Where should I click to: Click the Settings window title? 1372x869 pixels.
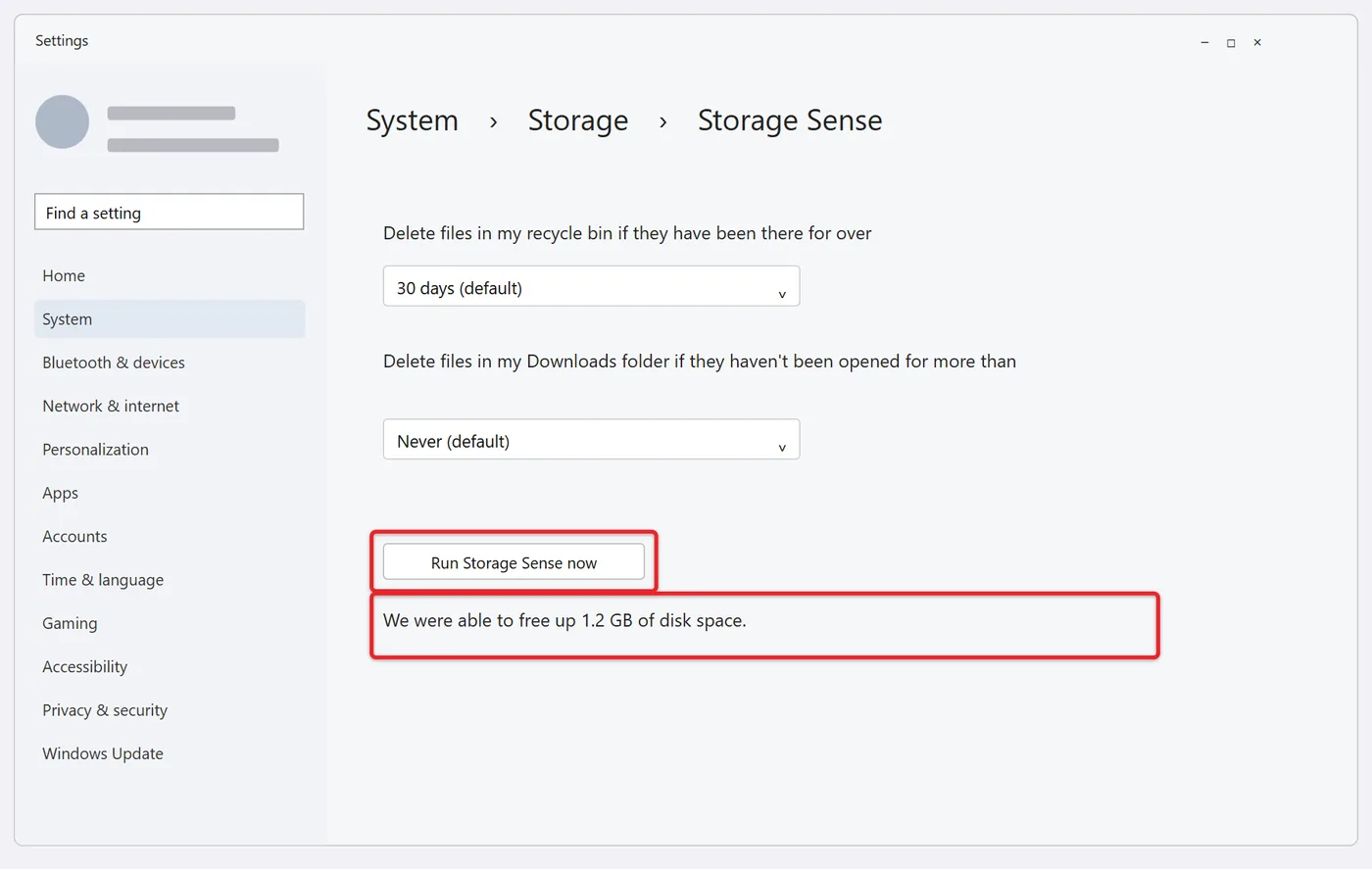point(62,40)
